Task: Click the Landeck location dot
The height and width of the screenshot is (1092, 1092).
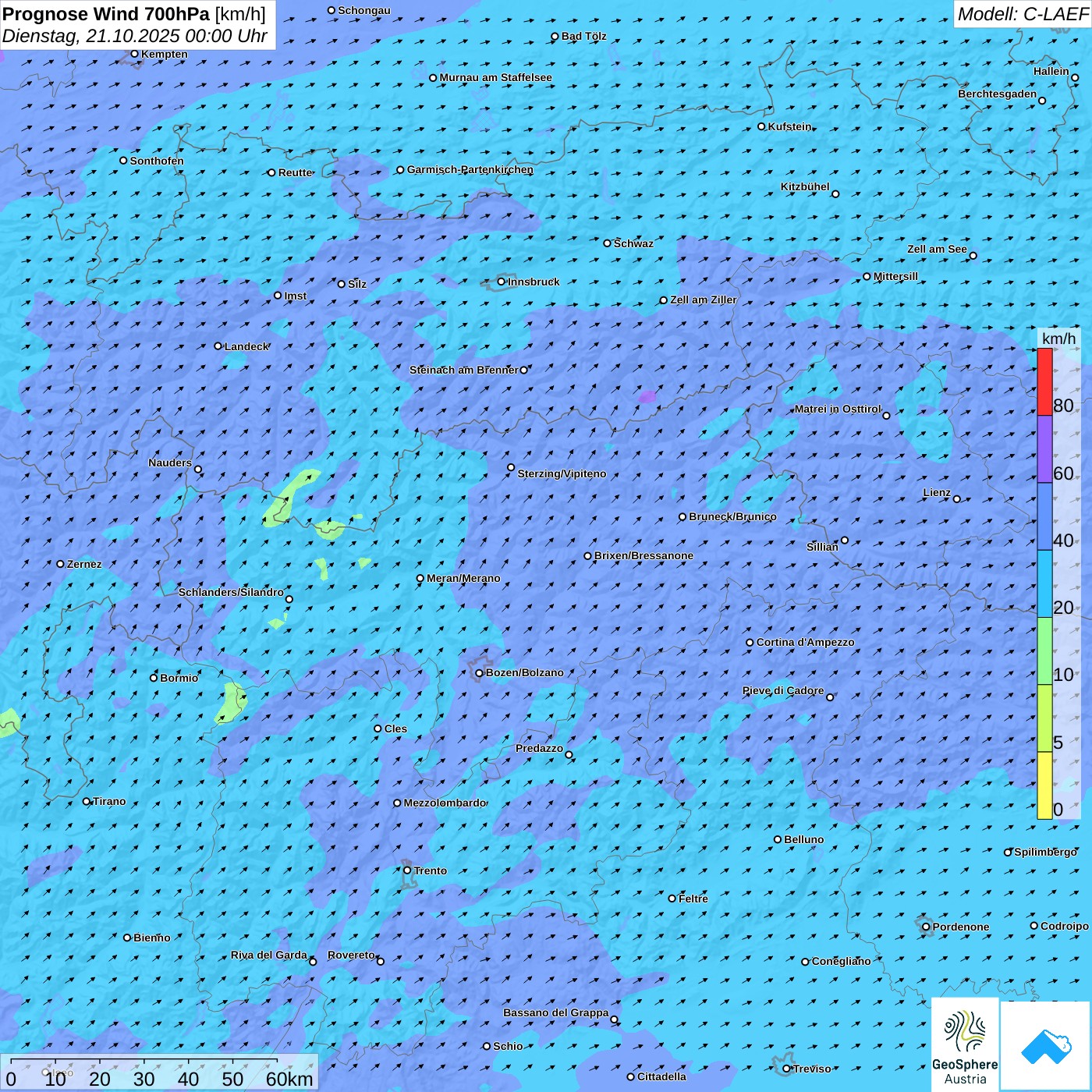Action: tap(218, 346)
